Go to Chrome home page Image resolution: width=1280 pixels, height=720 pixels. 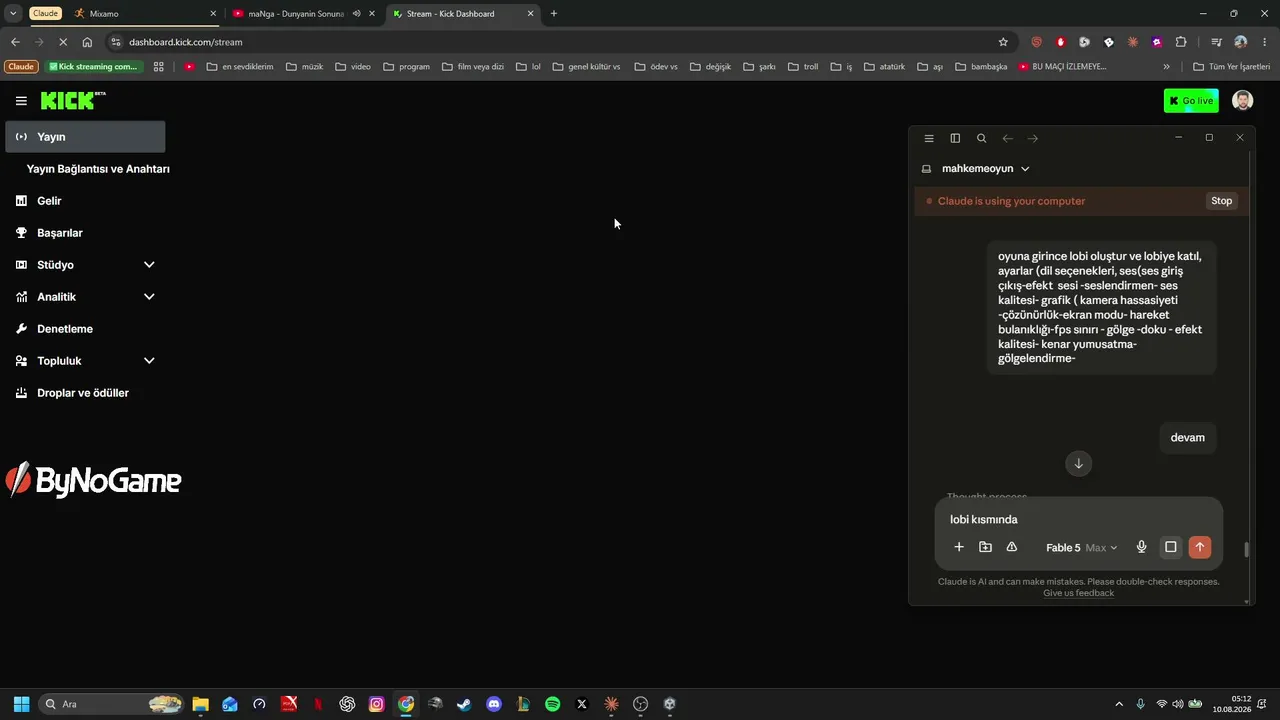coord(87,42)
